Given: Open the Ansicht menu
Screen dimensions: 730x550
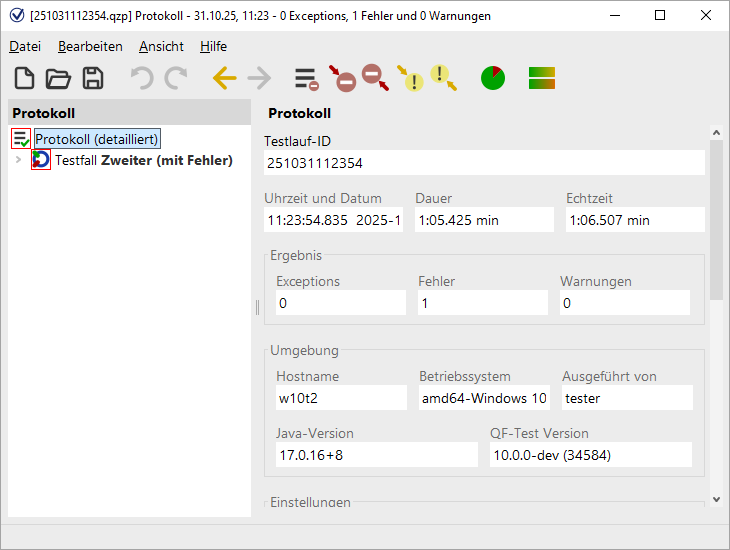Looking at the screenshot, I should tap(161, 46).
